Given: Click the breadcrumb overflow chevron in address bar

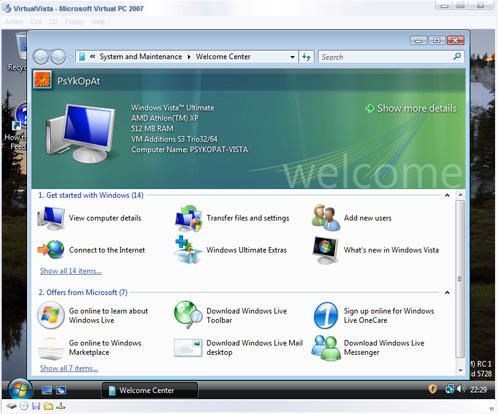Looking at the screenshot, I should coord(93,57).
